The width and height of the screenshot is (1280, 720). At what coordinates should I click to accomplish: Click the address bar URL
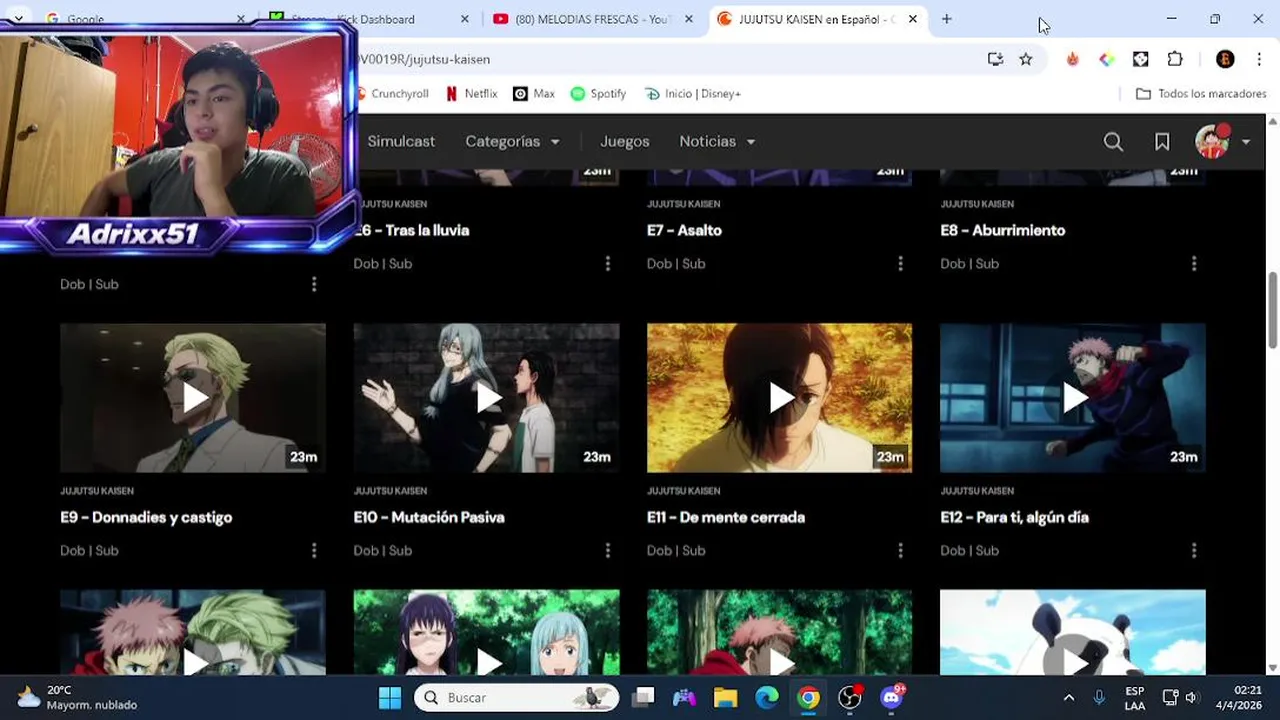[x=424, y=59]
